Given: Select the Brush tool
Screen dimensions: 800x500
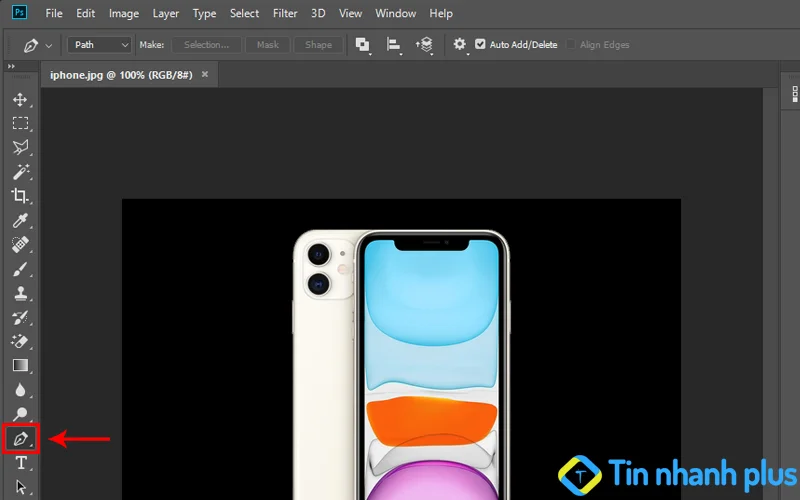Looking at the screenshot, I should [20, 269].
